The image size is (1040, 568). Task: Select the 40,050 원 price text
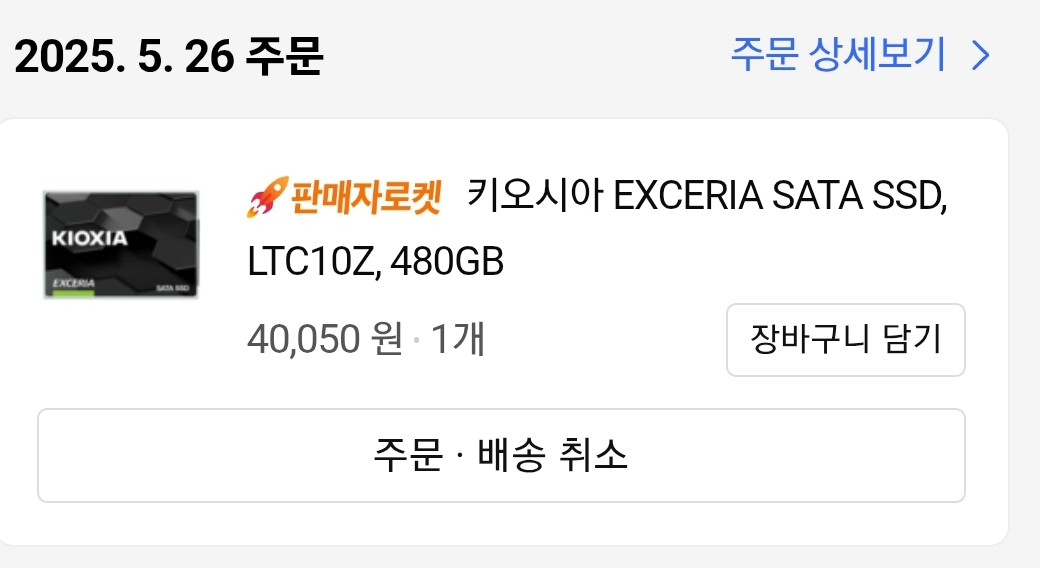coord(325,338)
